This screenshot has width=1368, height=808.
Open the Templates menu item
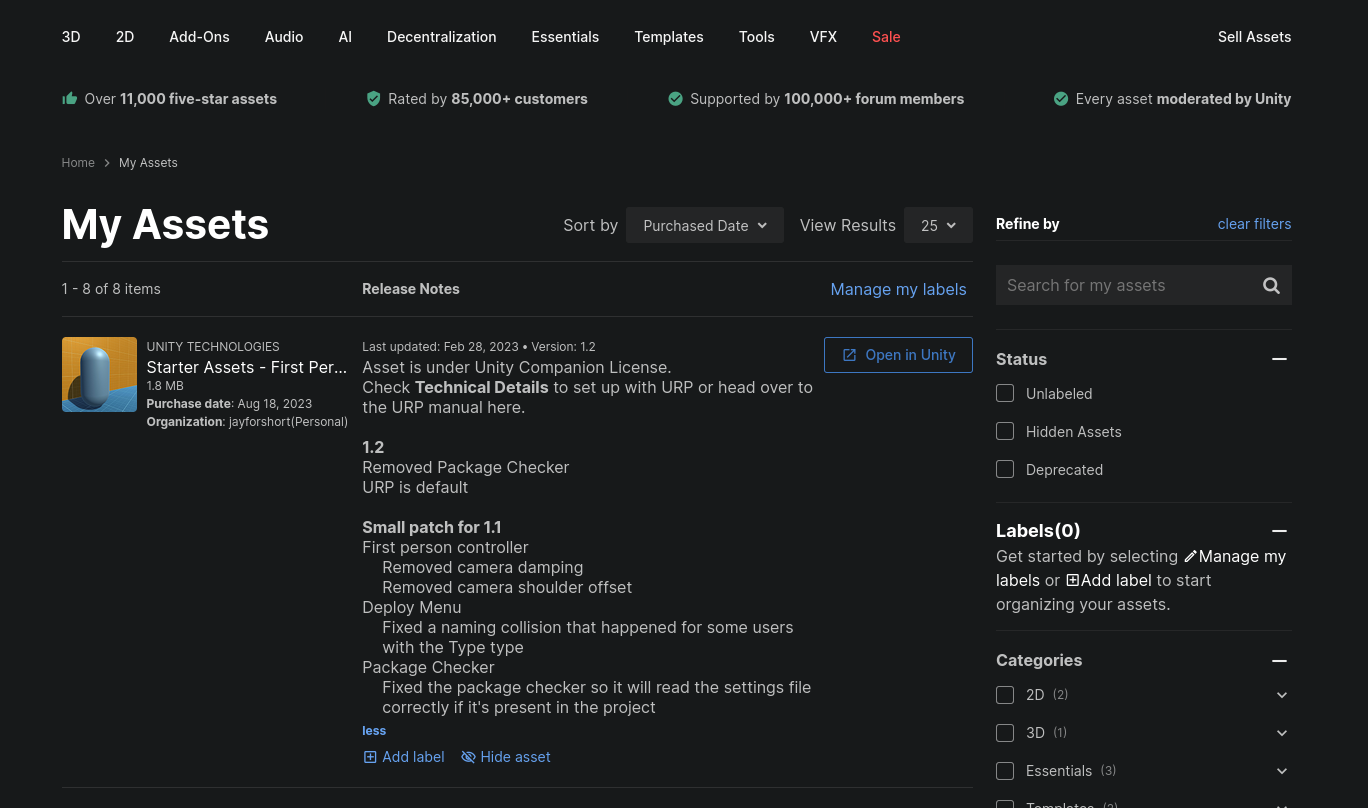pos(668,37)
